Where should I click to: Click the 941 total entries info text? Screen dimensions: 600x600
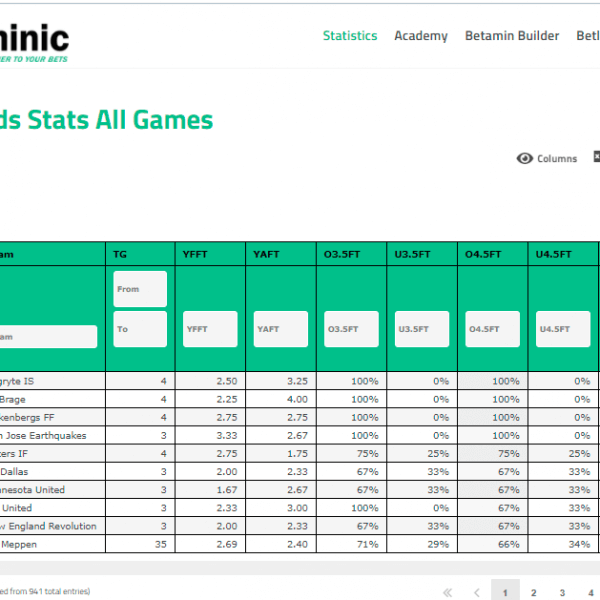pyautogui.click(x=45, y=591)
